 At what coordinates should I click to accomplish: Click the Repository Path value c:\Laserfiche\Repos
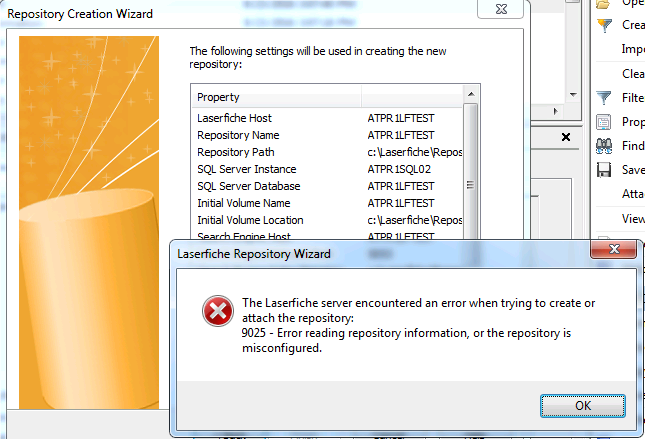coord(415,152)
